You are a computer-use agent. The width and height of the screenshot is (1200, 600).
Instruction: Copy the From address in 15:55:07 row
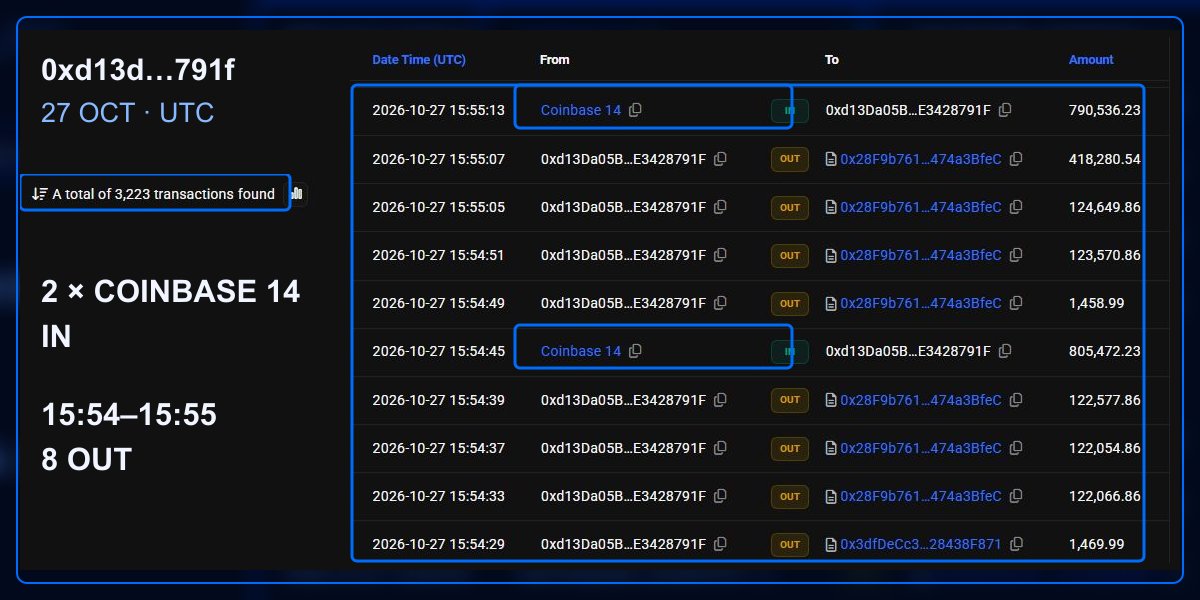pos(720,159)
